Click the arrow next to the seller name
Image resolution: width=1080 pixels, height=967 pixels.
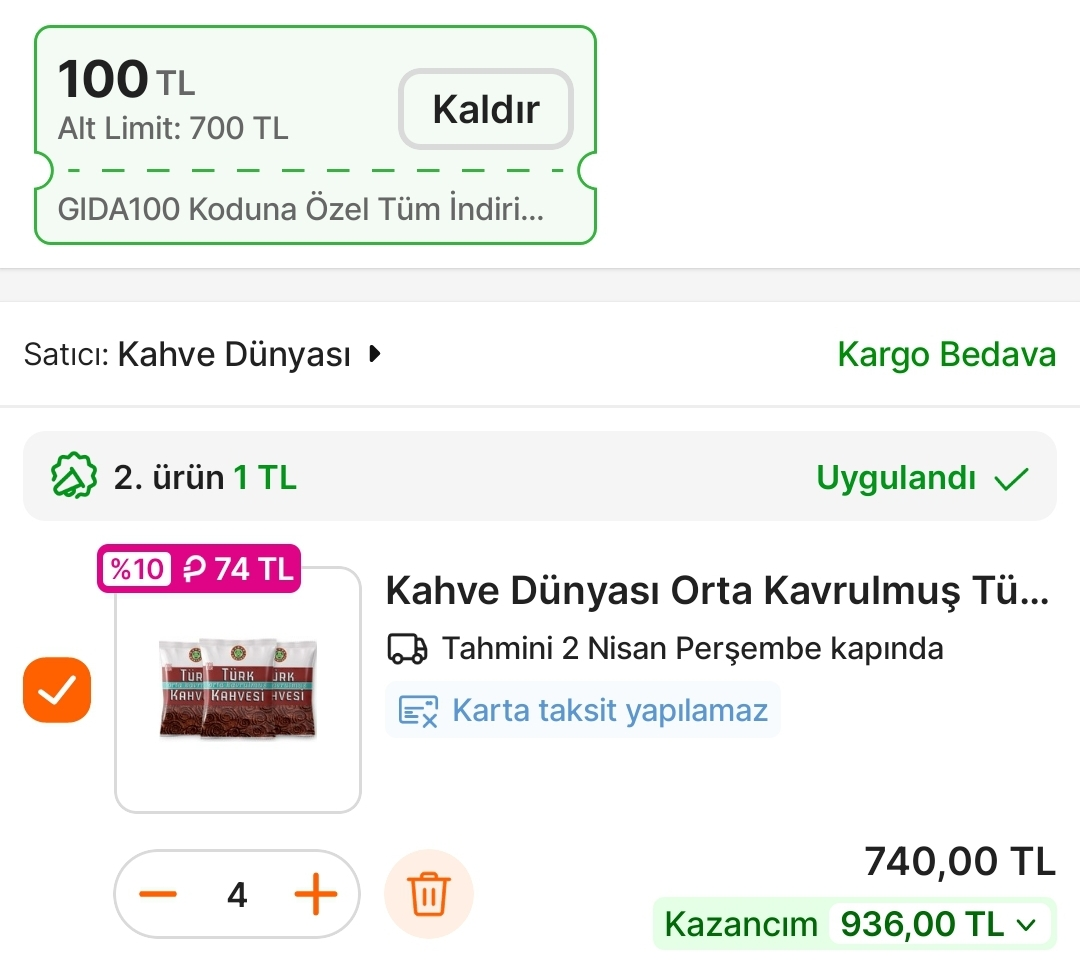pyautogui.click(x=375, y=354)
